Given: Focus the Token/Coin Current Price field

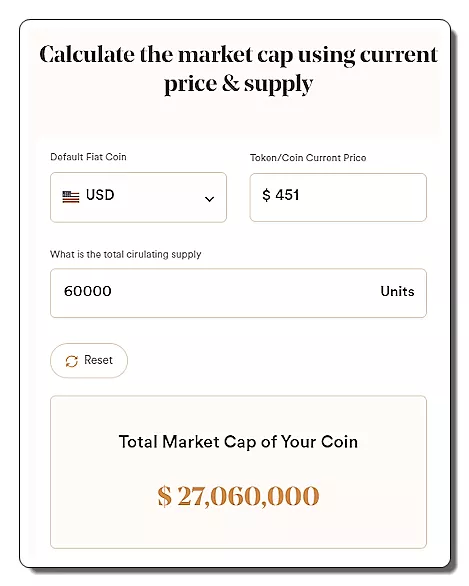Looking at the screenshot, I should click(x=338, y=197).
